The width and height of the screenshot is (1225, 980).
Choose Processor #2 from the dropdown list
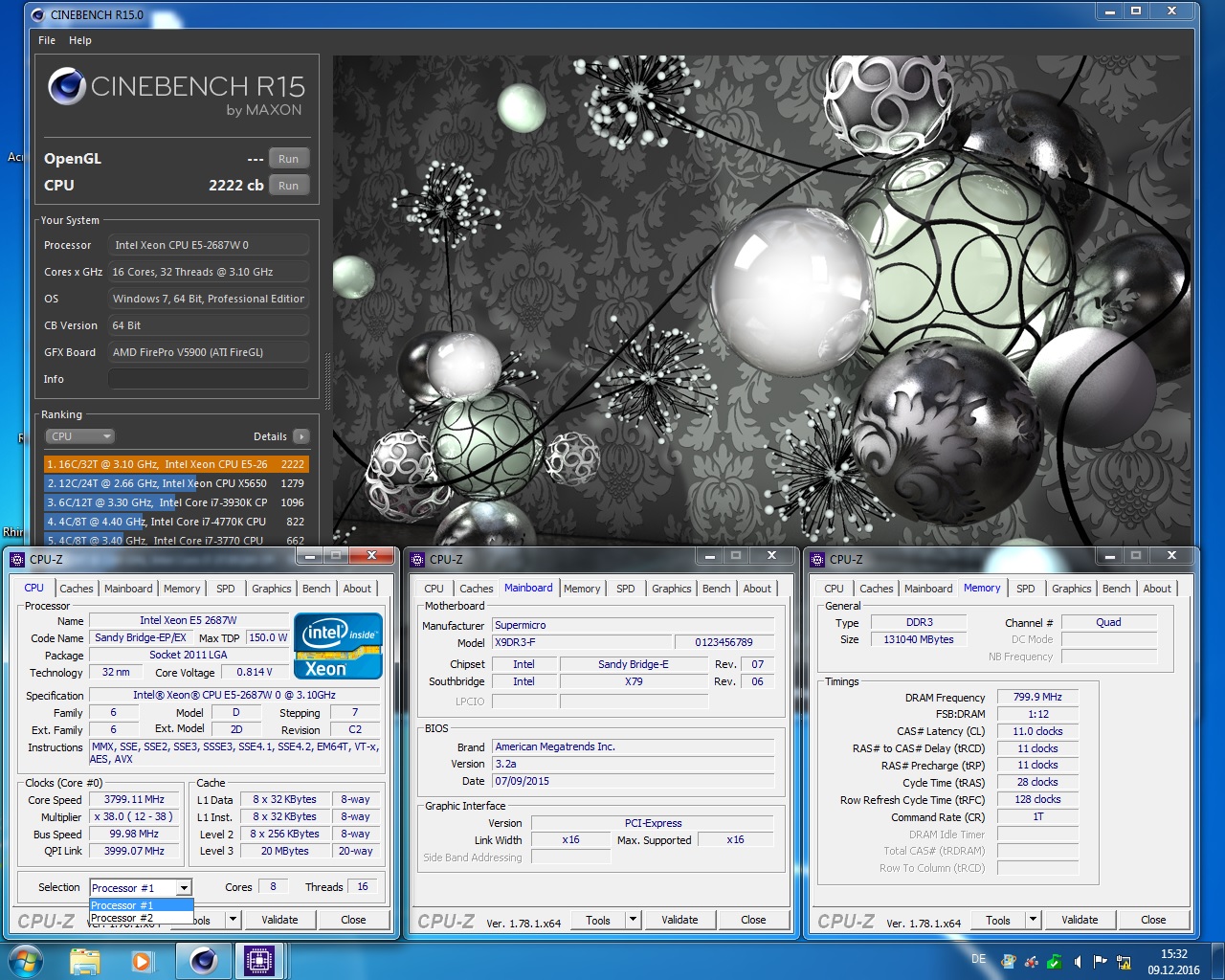[x=142, y=918]
